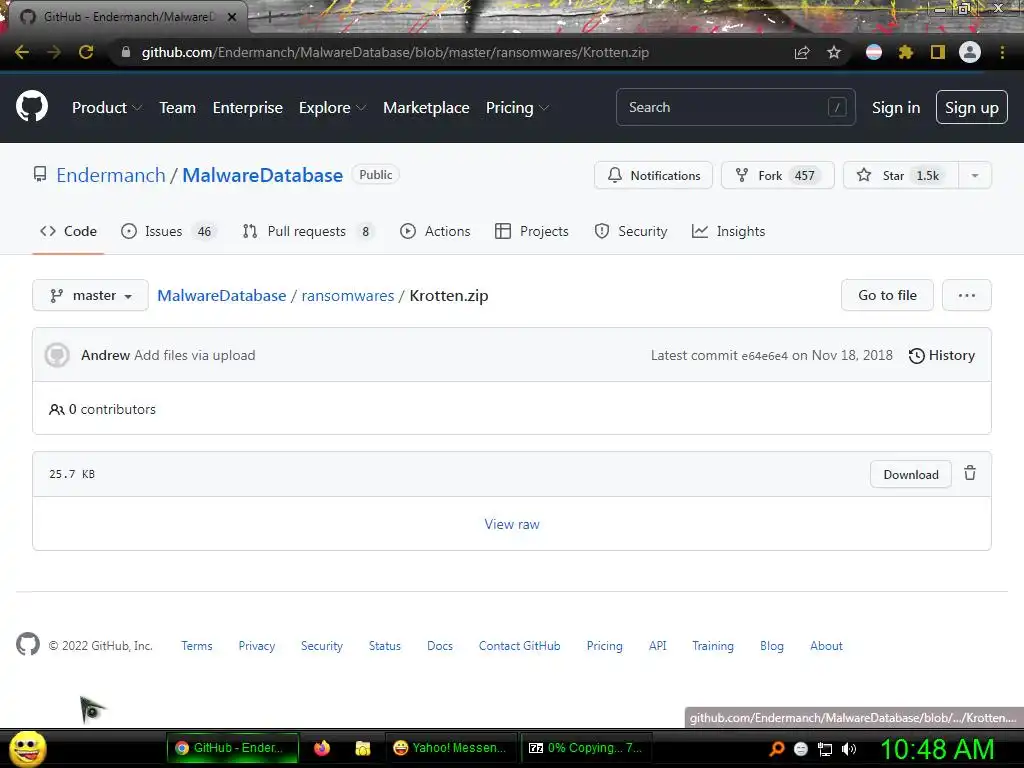Click the share page icon in address bar
The height and width of the screenshot is (768, 1024).
coord(802,52)
